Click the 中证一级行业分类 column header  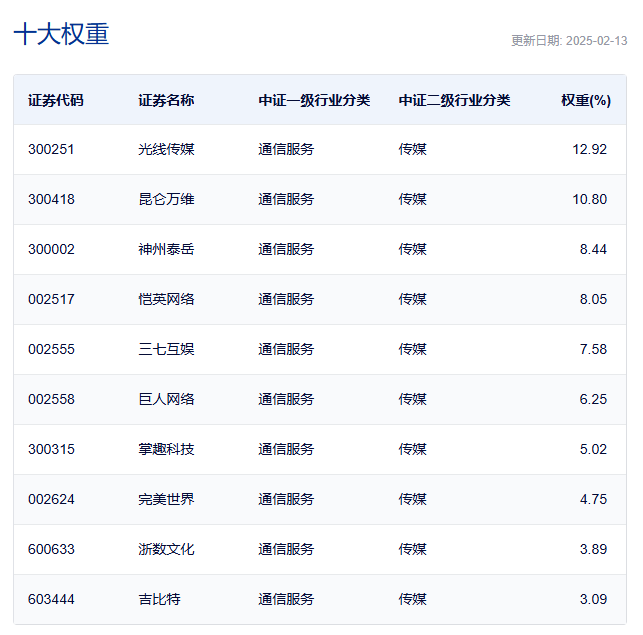pyautogui.click(x=314, y=100)
